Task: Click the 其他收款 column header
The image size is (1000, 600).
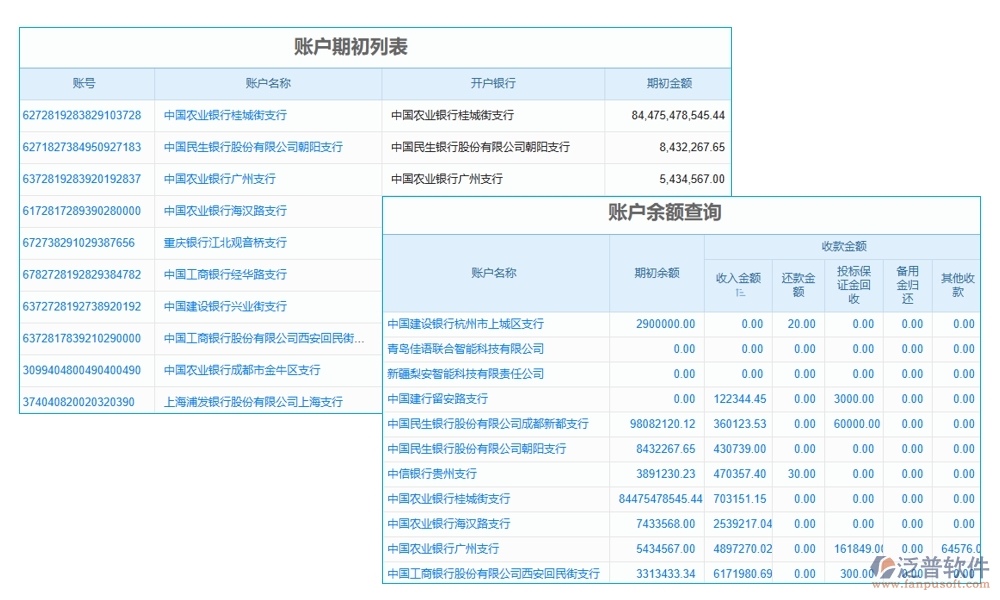Action: [x=956, y=278]
